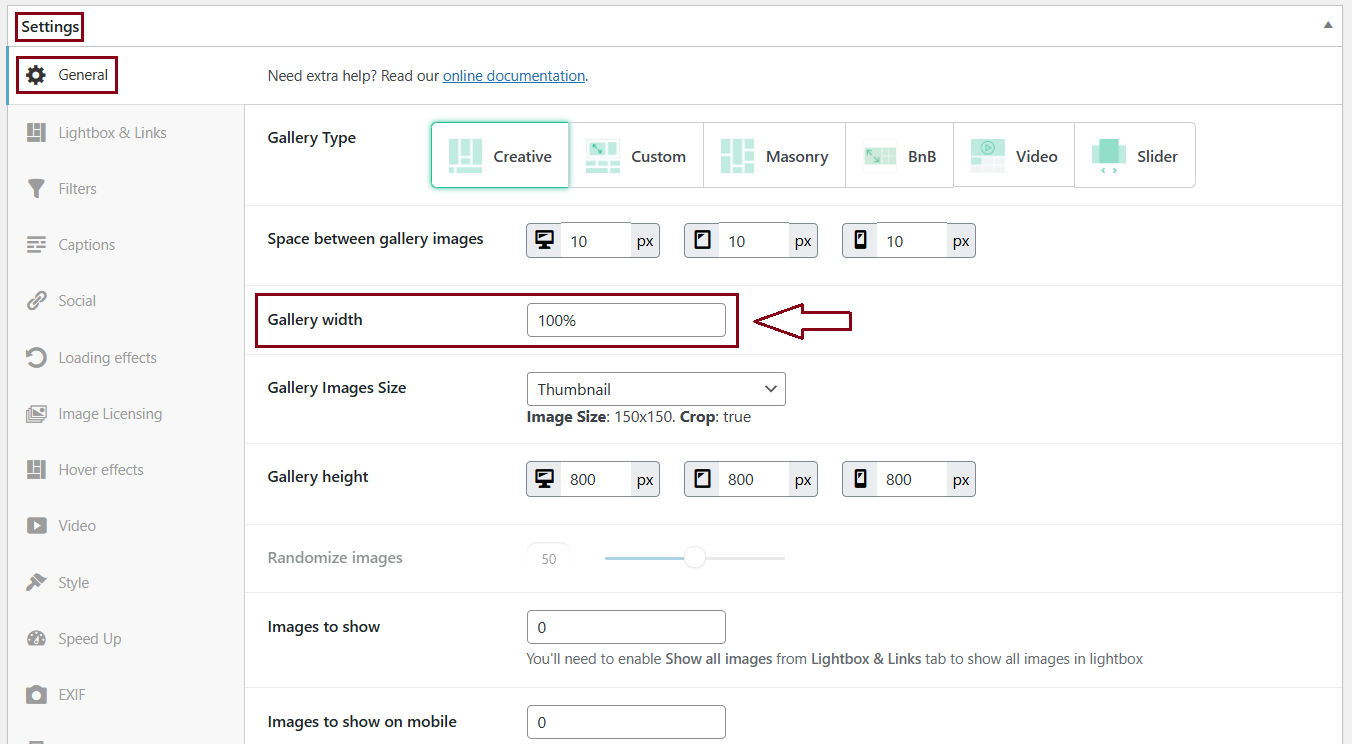This screenshot has width=1352, height=744.
Task: Click the Style paintbrush icon
Action: coord(37,583)
